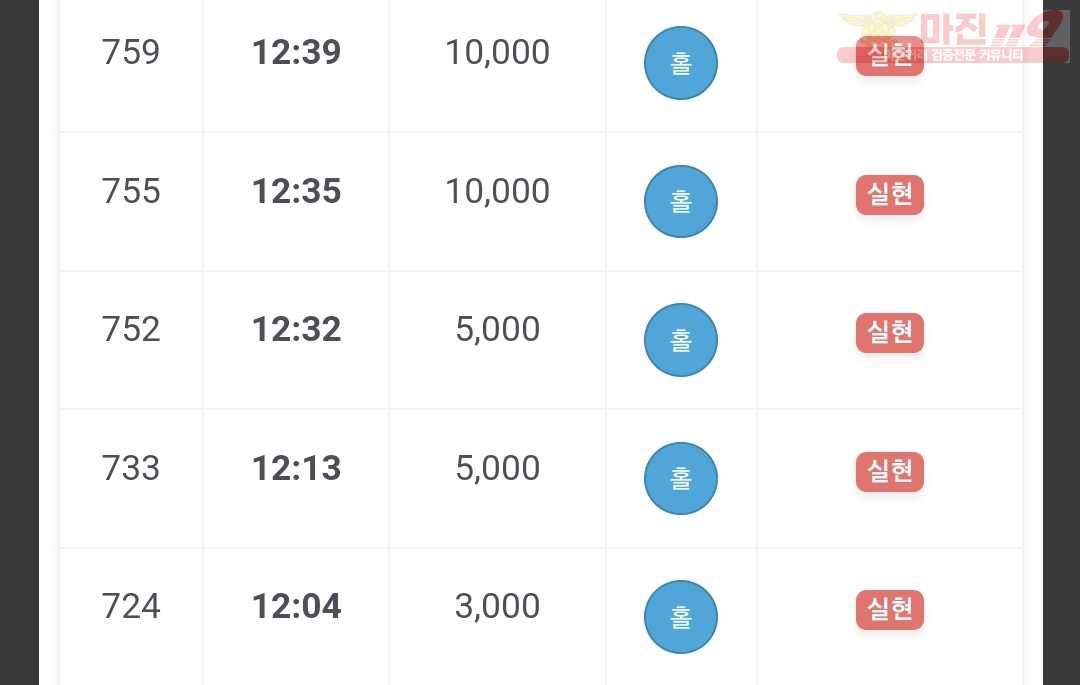Viewport: 1080px width, 685px height.
Task: Click the 5,000 amount in row 733
Action: pos(497,468)
